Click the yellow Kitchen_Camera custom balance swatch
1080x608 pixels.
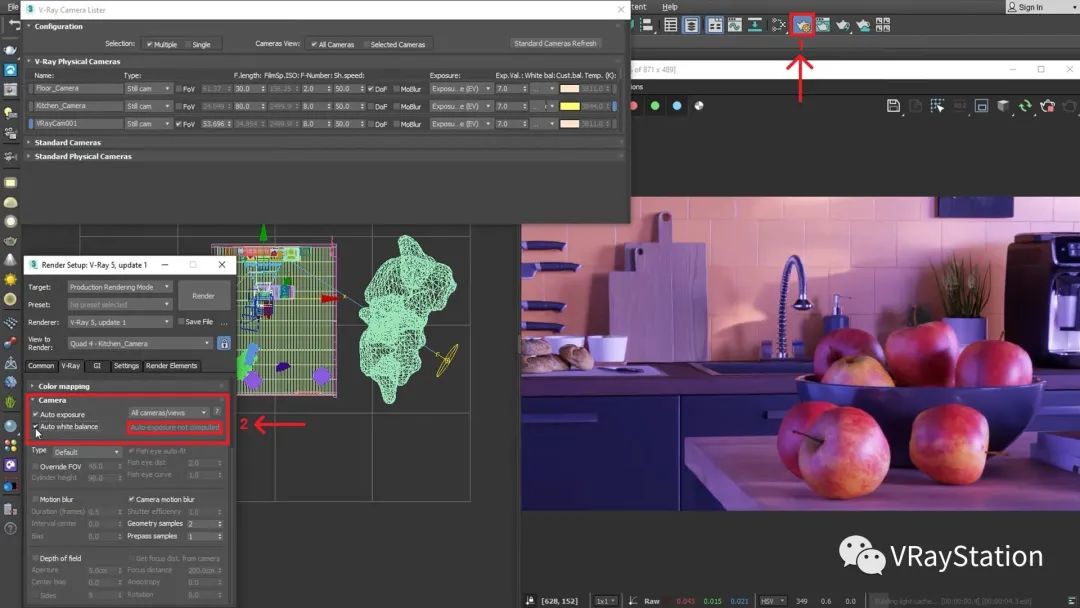tap(569, 106)
